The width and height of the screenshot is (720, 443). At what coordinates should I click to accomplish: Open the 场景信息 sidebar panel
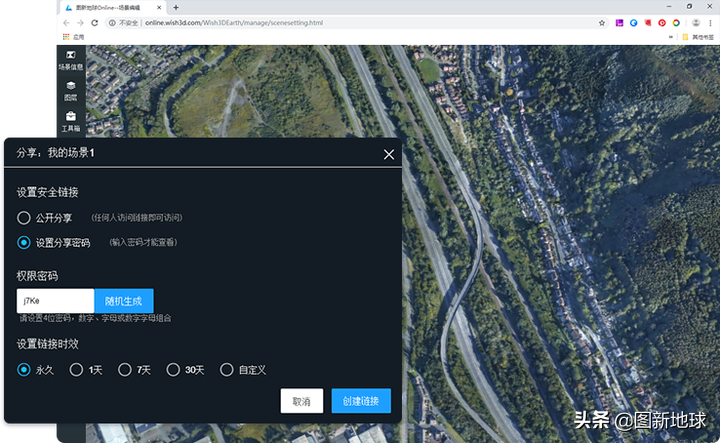tap(70, 60)
